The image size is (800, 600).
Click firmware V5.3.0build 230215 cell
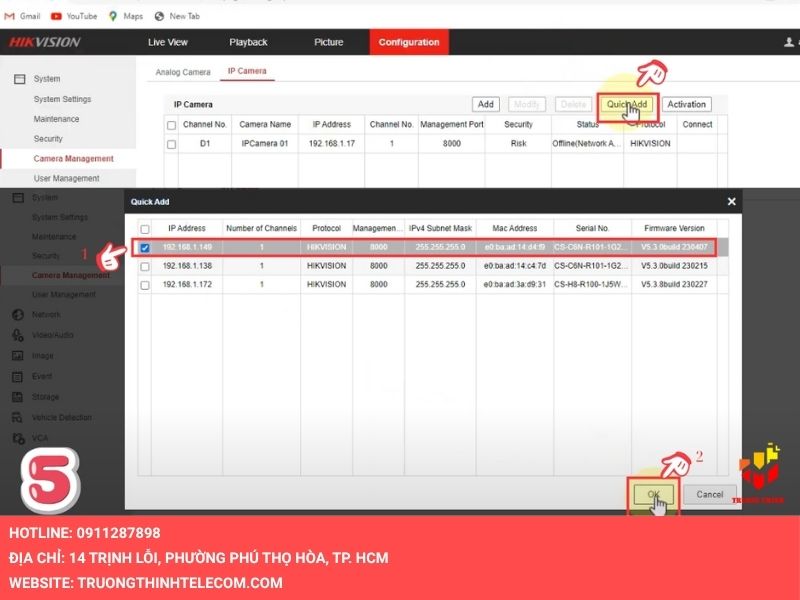674,266
